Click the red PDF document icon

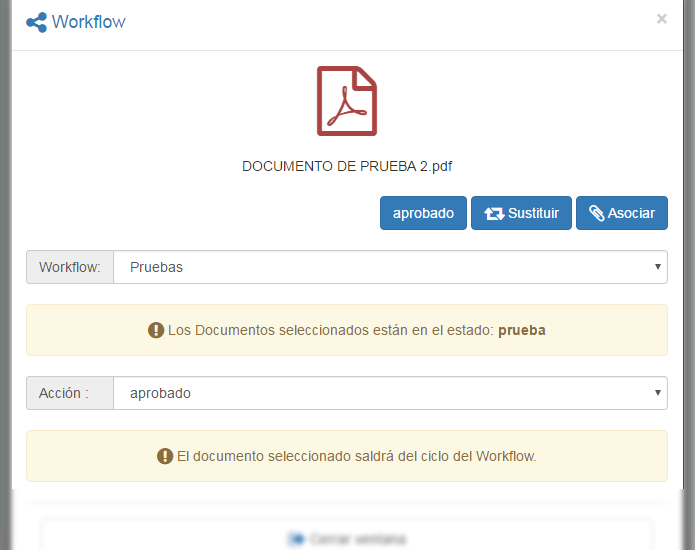coord(347,100)
